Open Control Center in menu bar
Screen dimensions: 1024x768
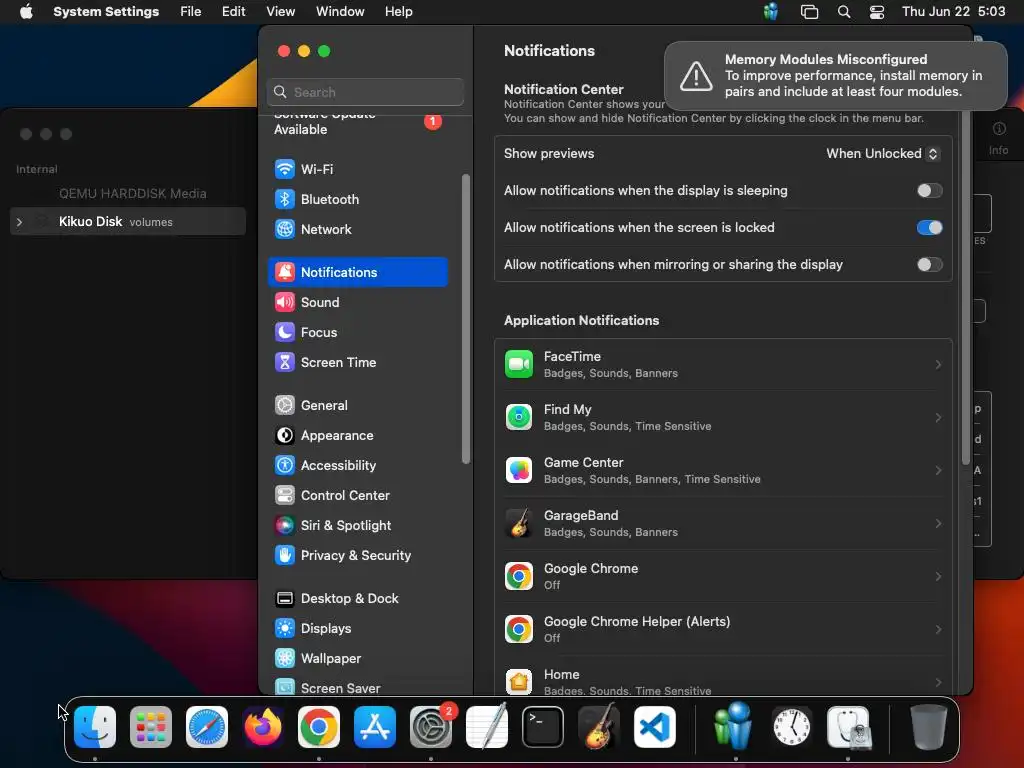(876, 12)
